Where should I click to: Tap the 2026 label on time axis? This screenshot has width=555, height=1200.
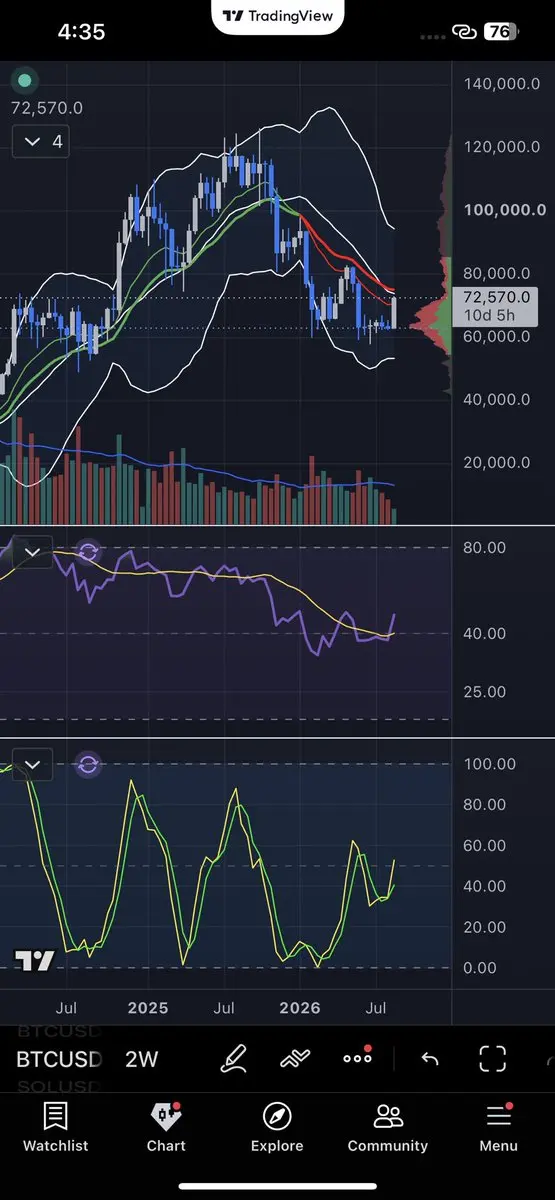tap(299, 1007)
